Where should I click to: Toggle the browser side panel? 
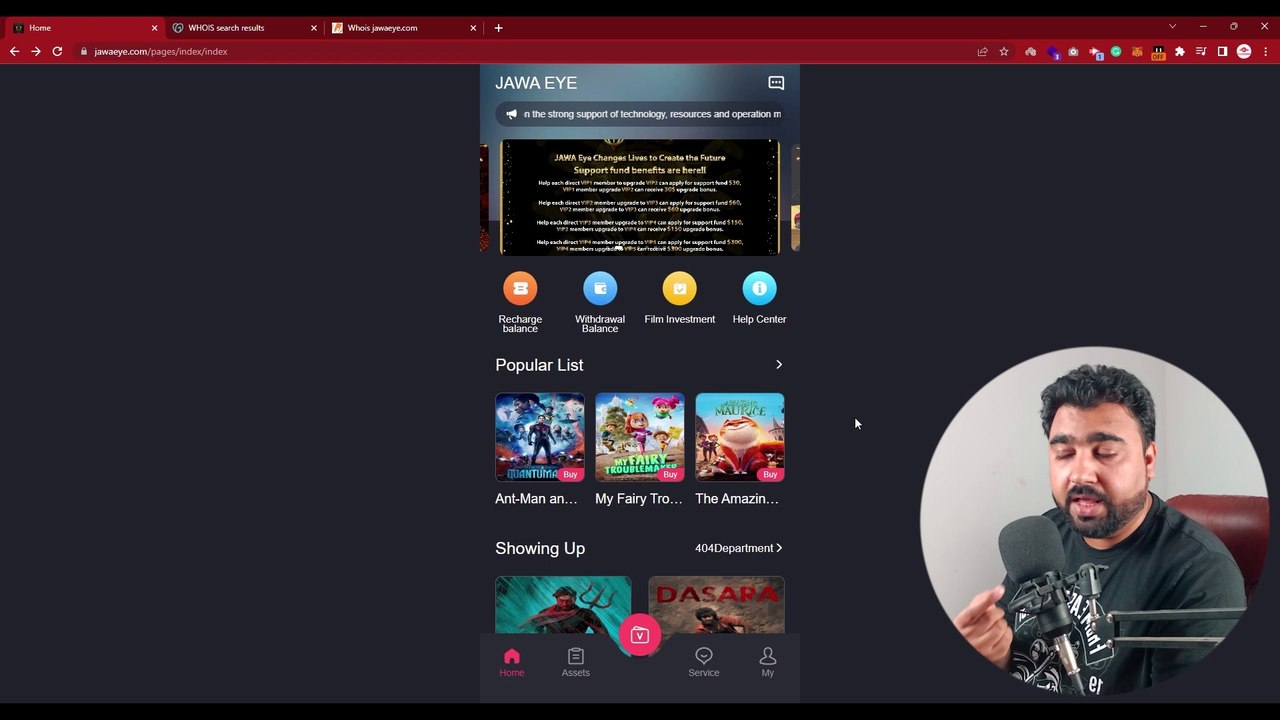(x=1222, y=51)
